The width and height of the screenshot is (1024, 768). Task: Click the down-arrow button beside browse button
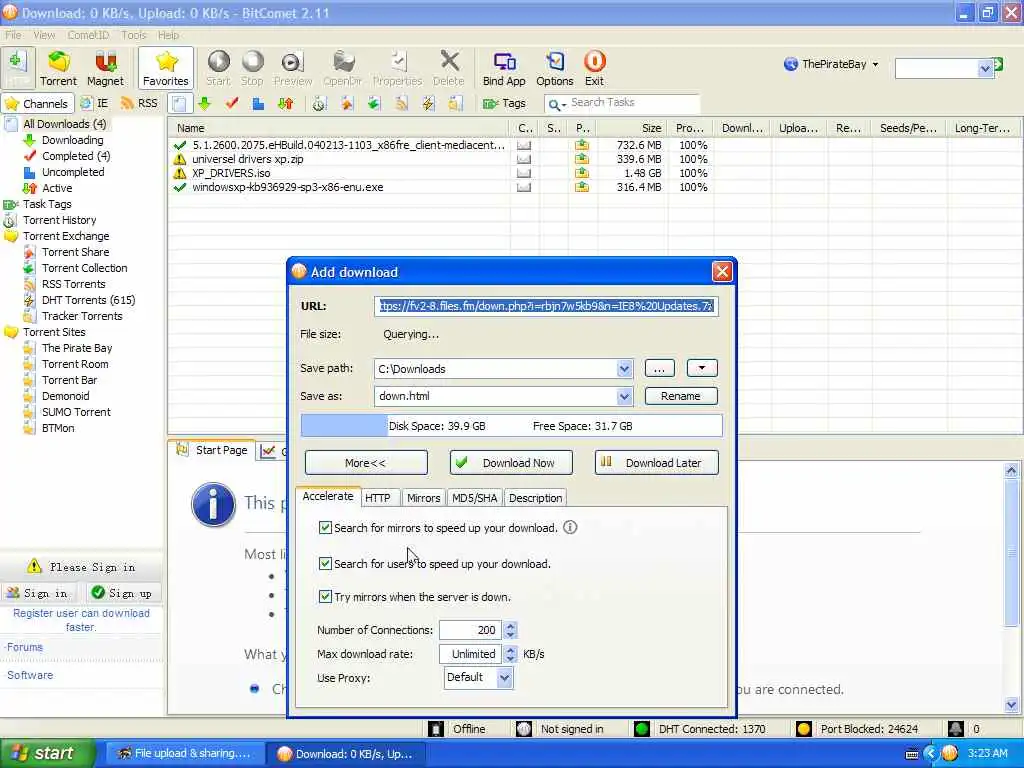(x=702, y=368)
